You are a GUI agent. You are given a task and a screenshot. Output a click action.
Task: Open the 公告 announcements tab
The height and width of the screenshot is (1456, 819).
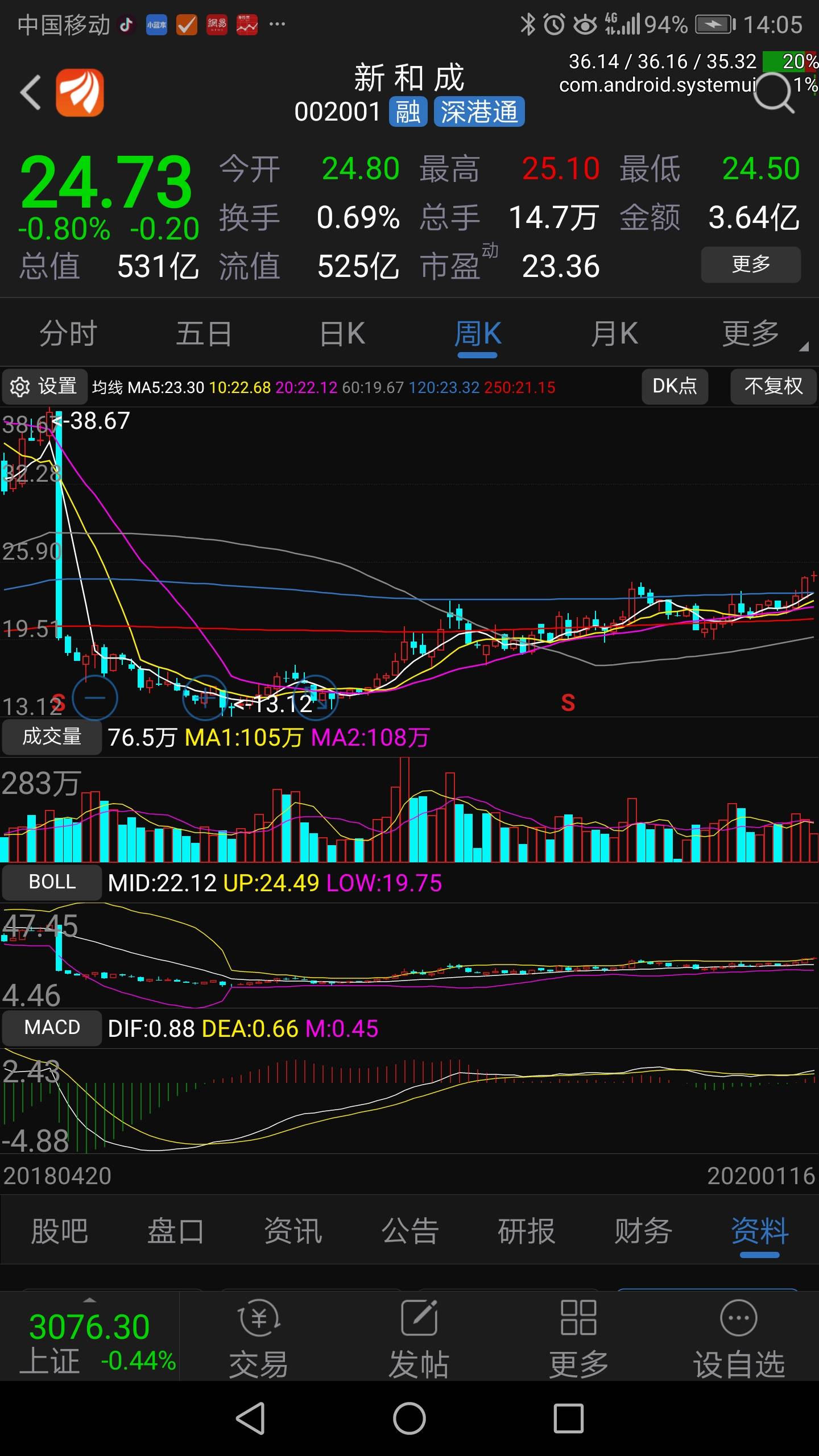[x=409, y=1231]
